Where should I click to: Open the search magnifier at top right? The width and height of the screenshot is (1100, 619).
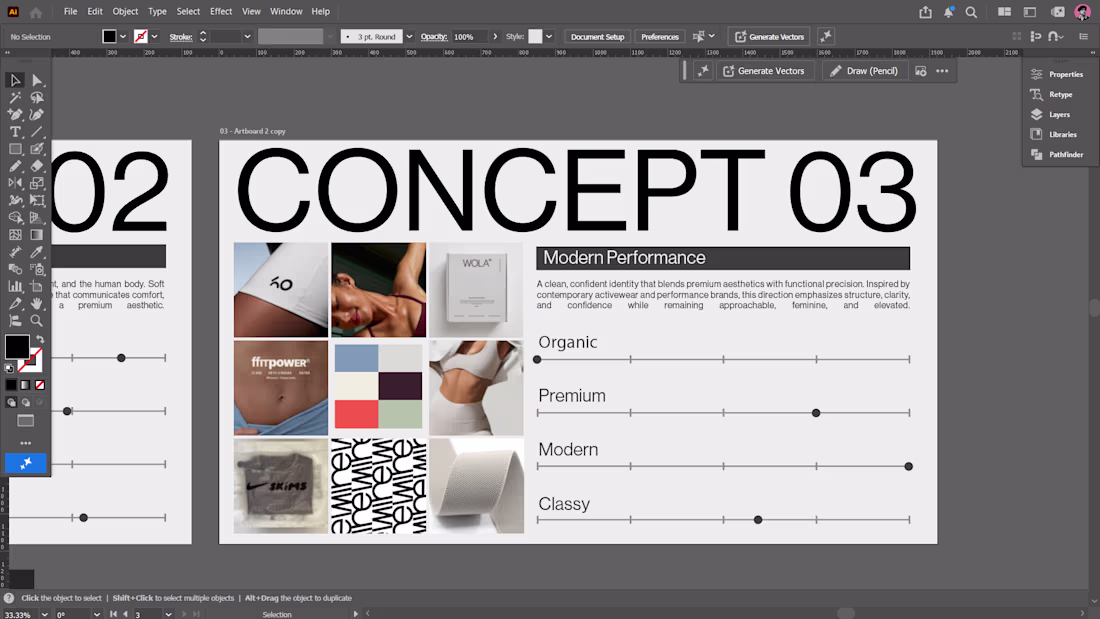pos(972,12)
